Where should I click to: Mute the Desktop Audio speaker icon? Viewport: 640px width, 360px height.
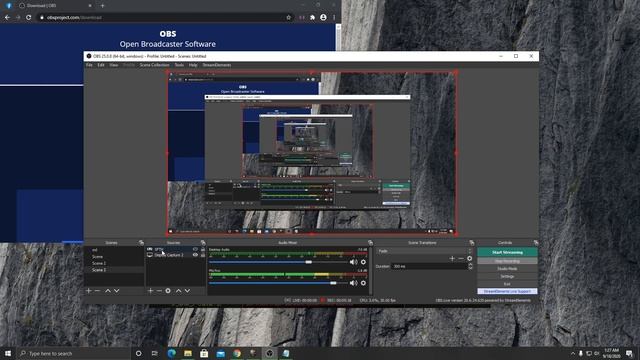coord(353,262)
